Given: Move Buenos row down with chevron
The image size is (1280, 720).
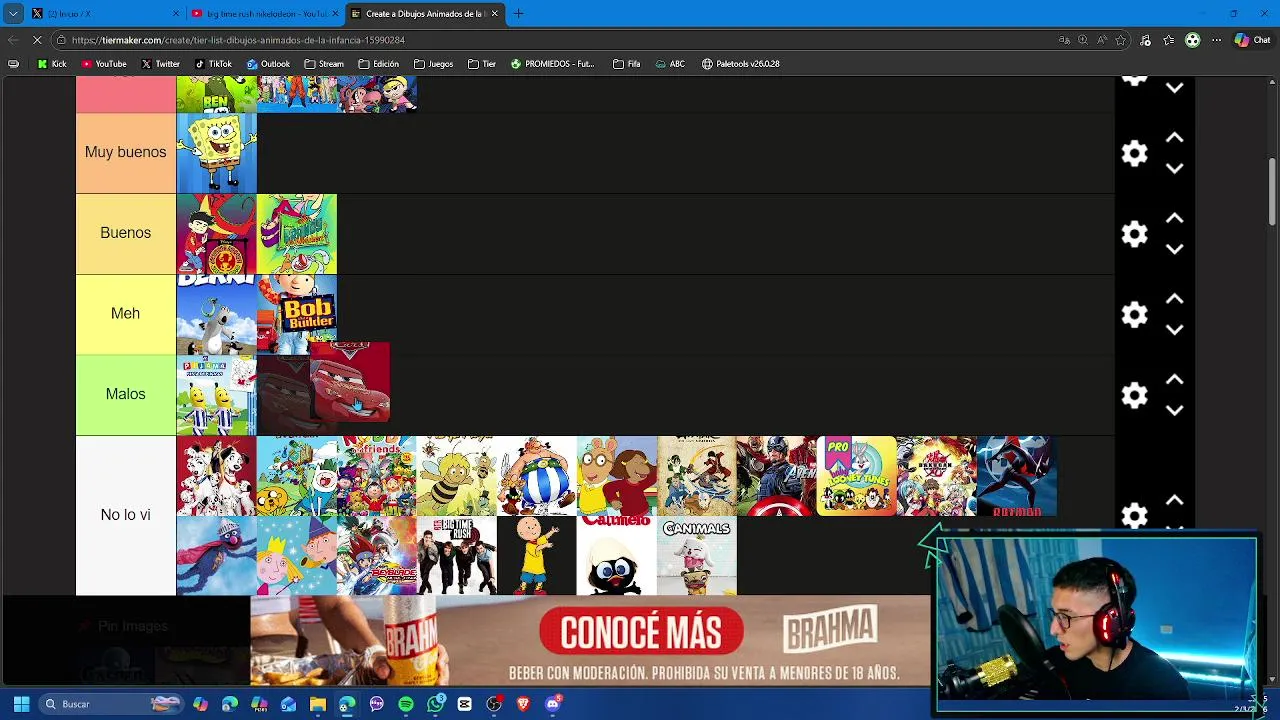Looking at the screenshot, I should tap(1175, 249).
